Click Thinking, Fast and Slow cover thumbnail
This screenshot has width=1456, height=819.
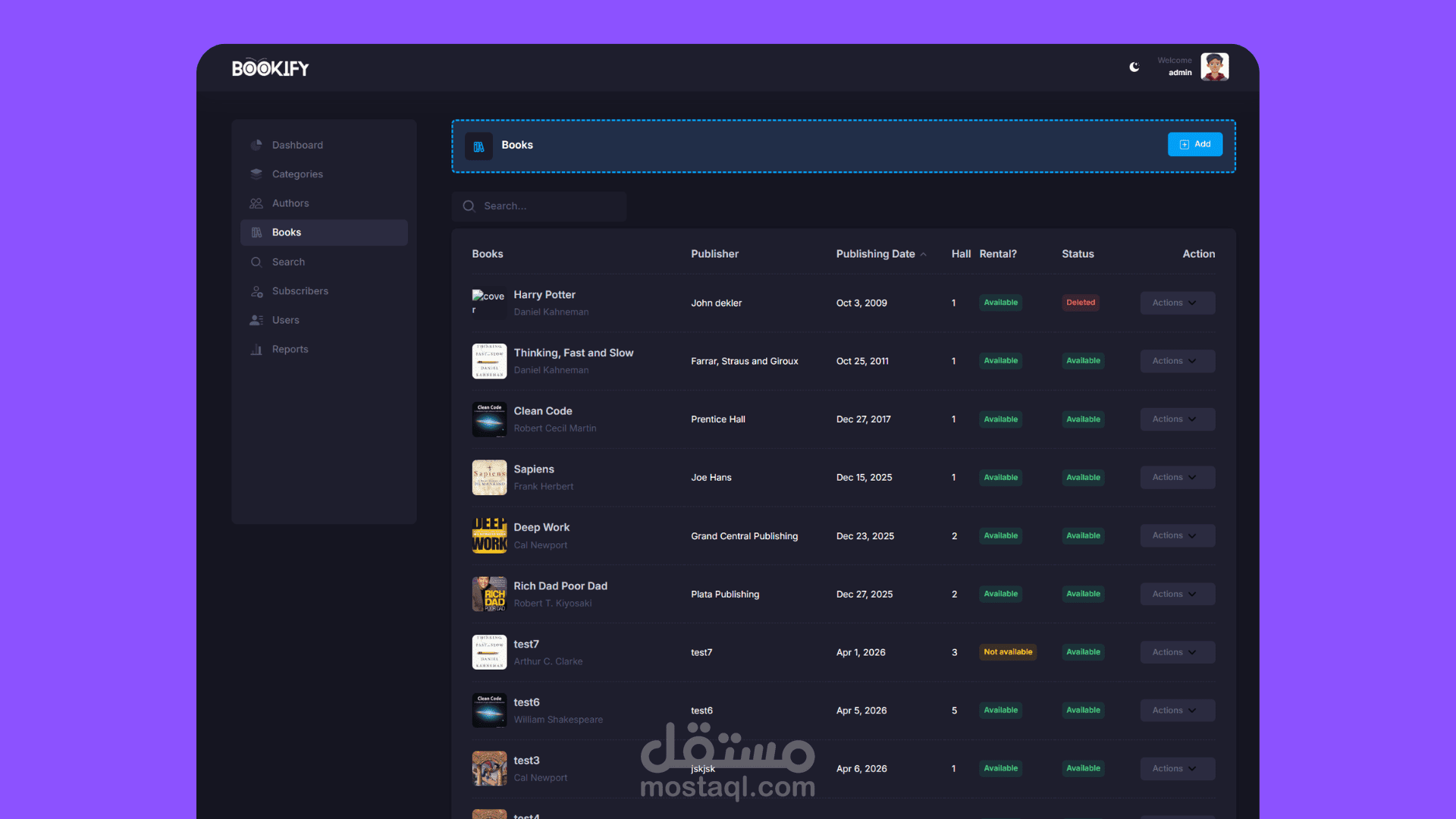coord(489,361)
